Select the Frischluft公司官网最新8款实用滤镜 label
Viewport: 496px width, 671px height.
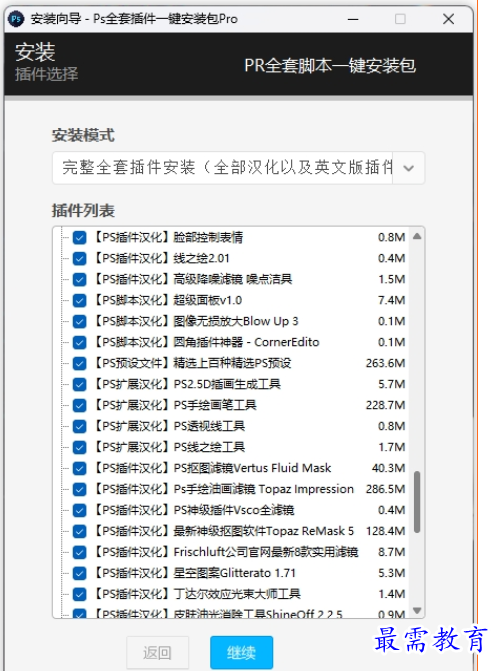tap(226, 552)
